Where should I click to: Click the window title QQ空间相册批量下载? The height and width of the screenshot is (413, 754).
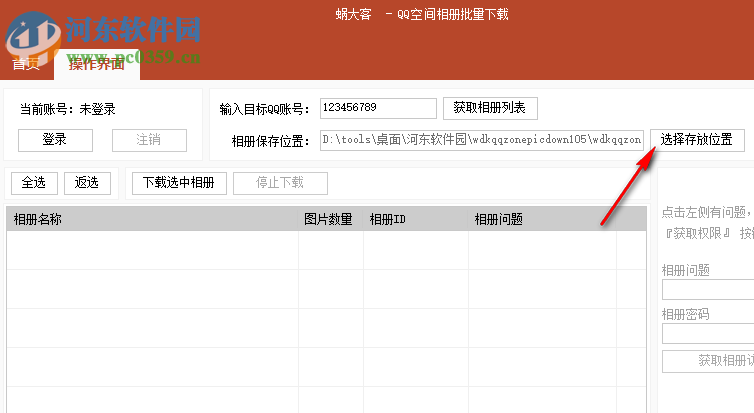tap(453, 14)
